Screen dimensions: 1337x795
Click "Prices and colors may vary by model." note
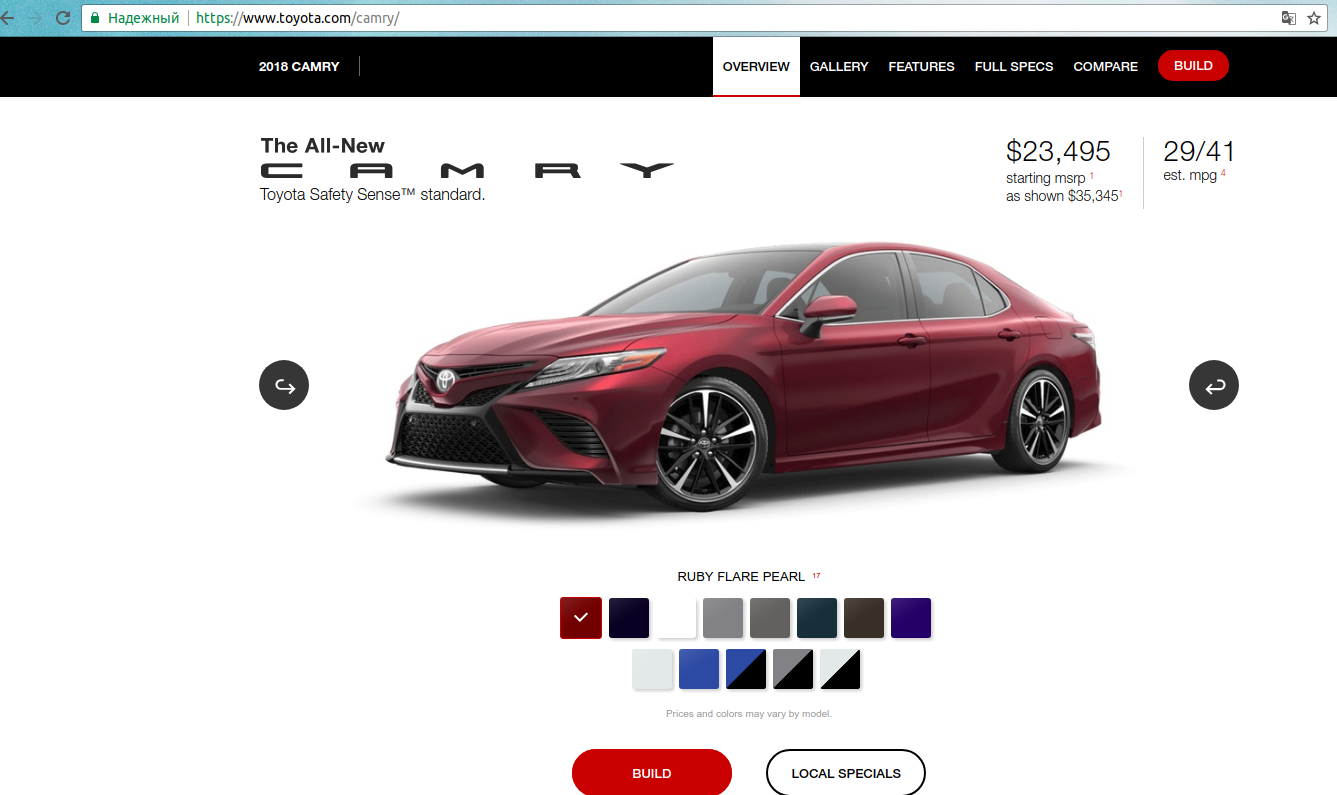749,714
